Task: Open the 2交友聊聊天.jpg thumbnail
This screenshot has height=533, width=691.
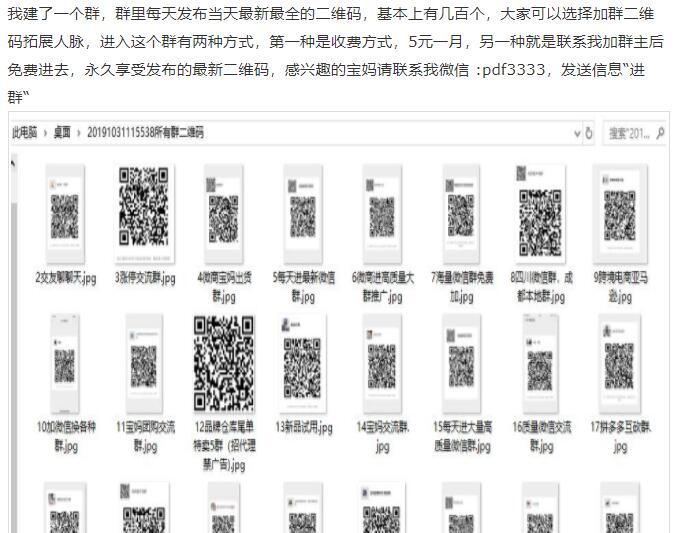Action: point(65,214)
